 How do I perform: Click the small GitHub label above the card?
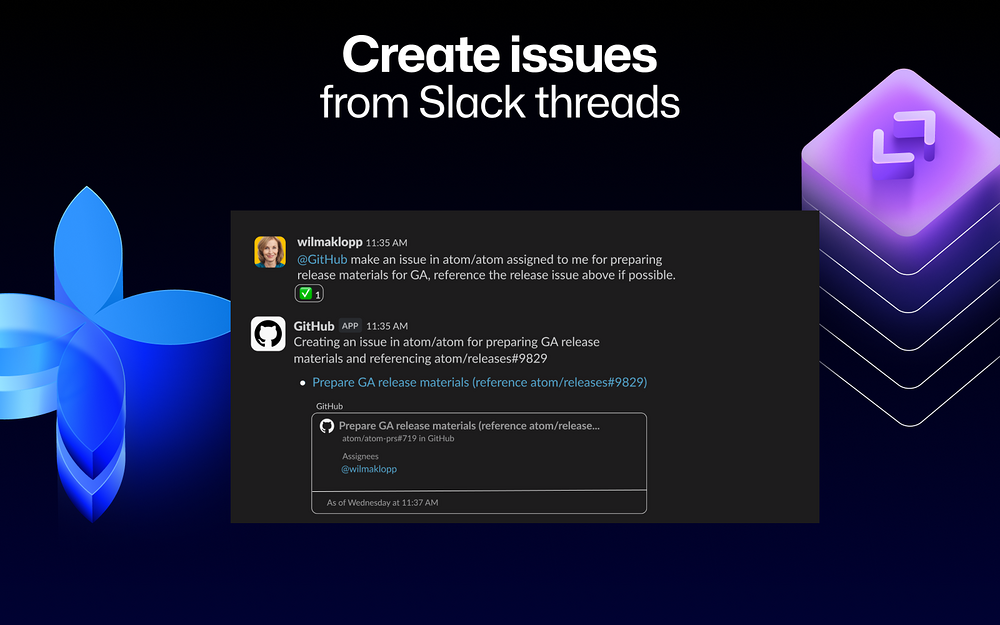pyautogui.click(x=330, y=406)
